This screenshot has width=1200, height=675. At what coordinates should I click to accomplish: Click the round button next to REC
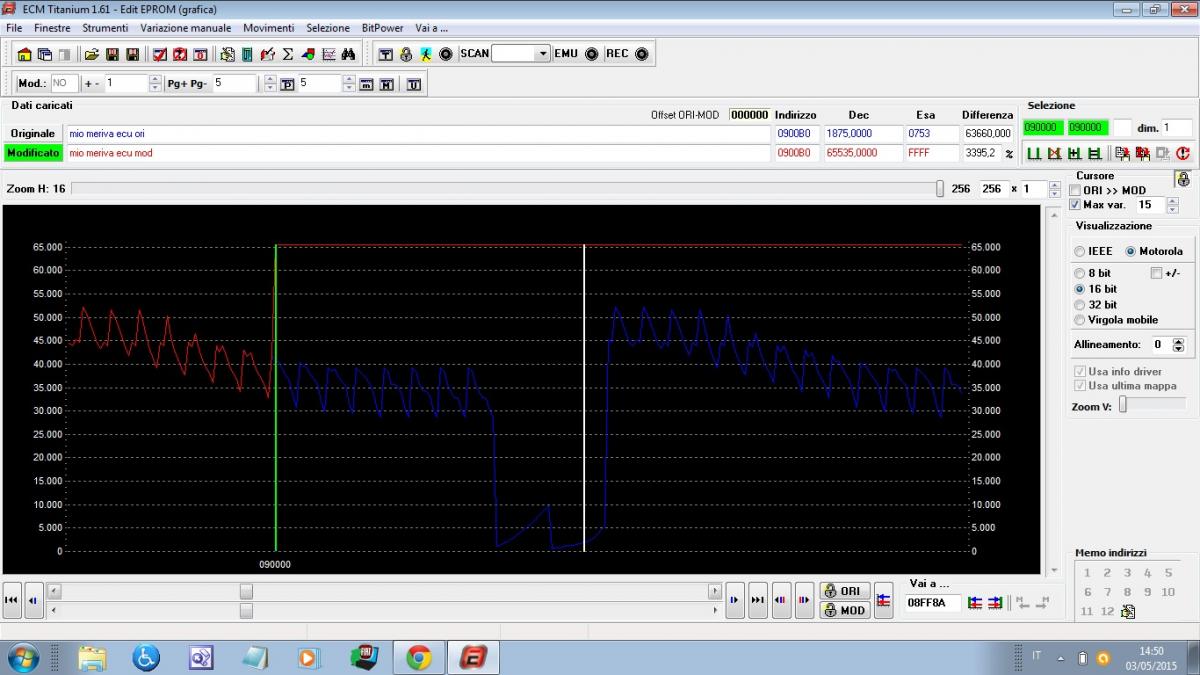pyautogui.click(x=641, y=54)
